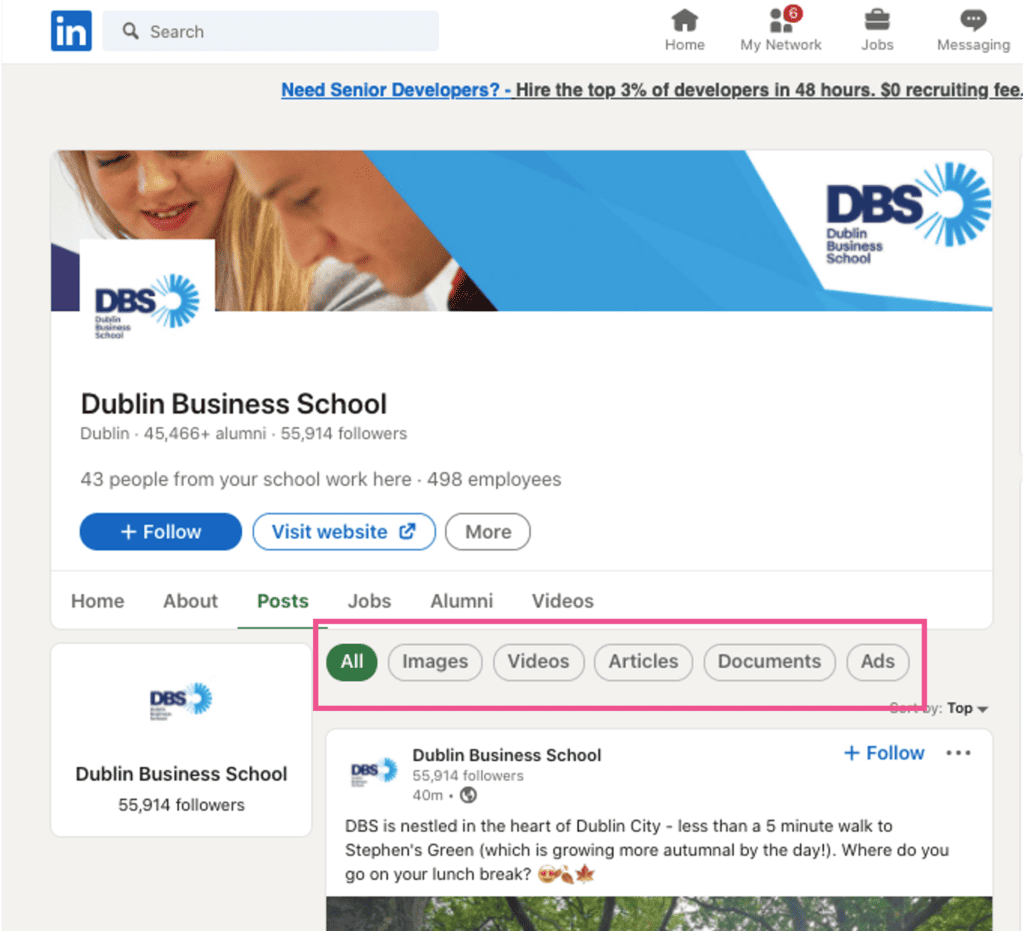Open the More button menu

pos(488,531)
